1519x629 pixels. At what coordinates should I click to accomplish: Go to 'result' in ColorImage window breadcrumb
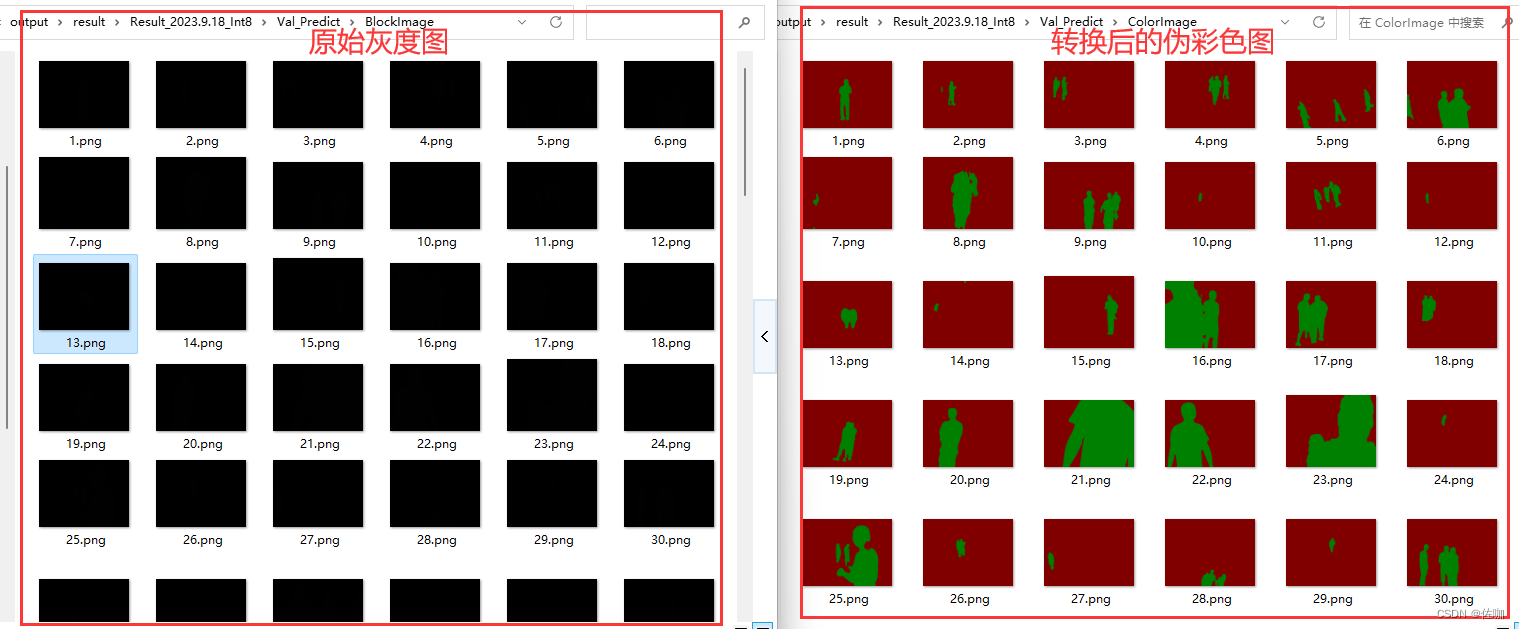(x=852, y=22)
